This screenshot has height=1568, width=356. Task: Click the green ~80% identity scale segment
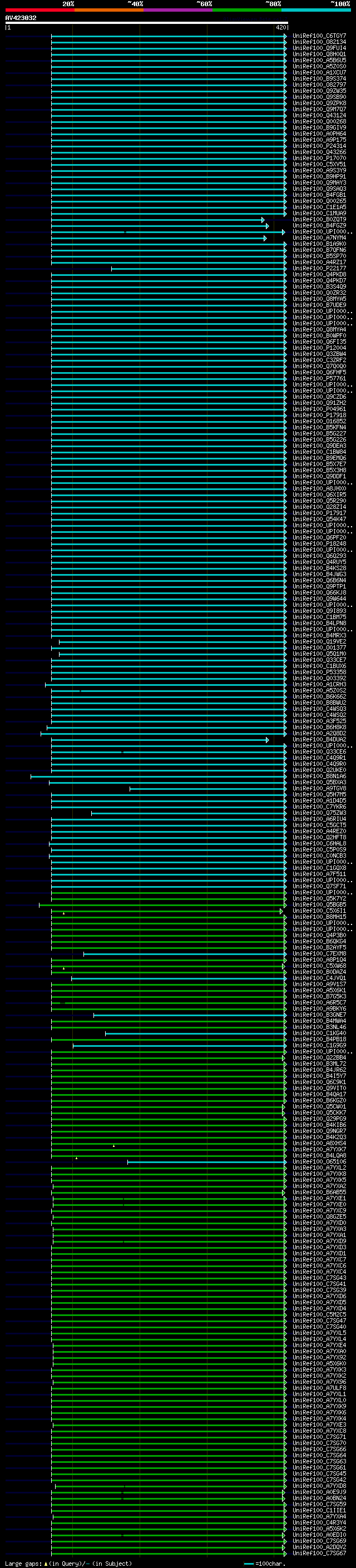click(247, 10)
